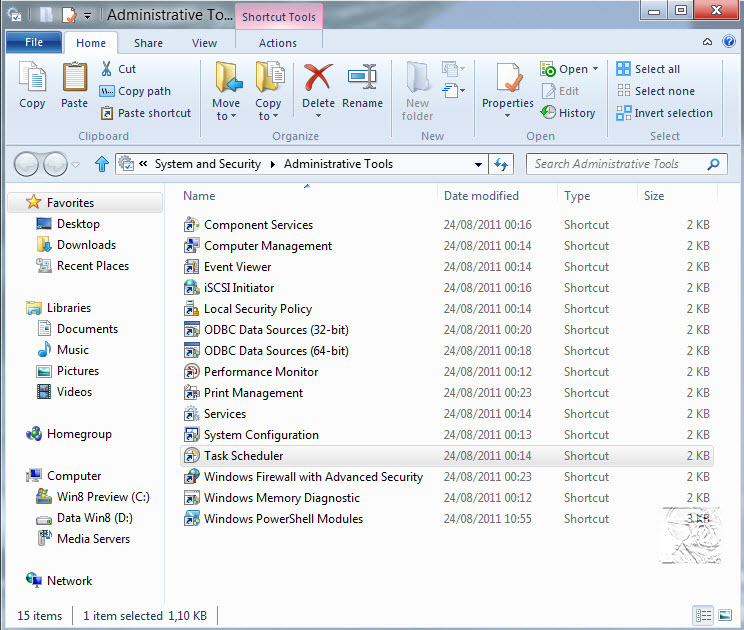Click History in the Open group
Screen dimensions: 744x630
coord(568,113)
